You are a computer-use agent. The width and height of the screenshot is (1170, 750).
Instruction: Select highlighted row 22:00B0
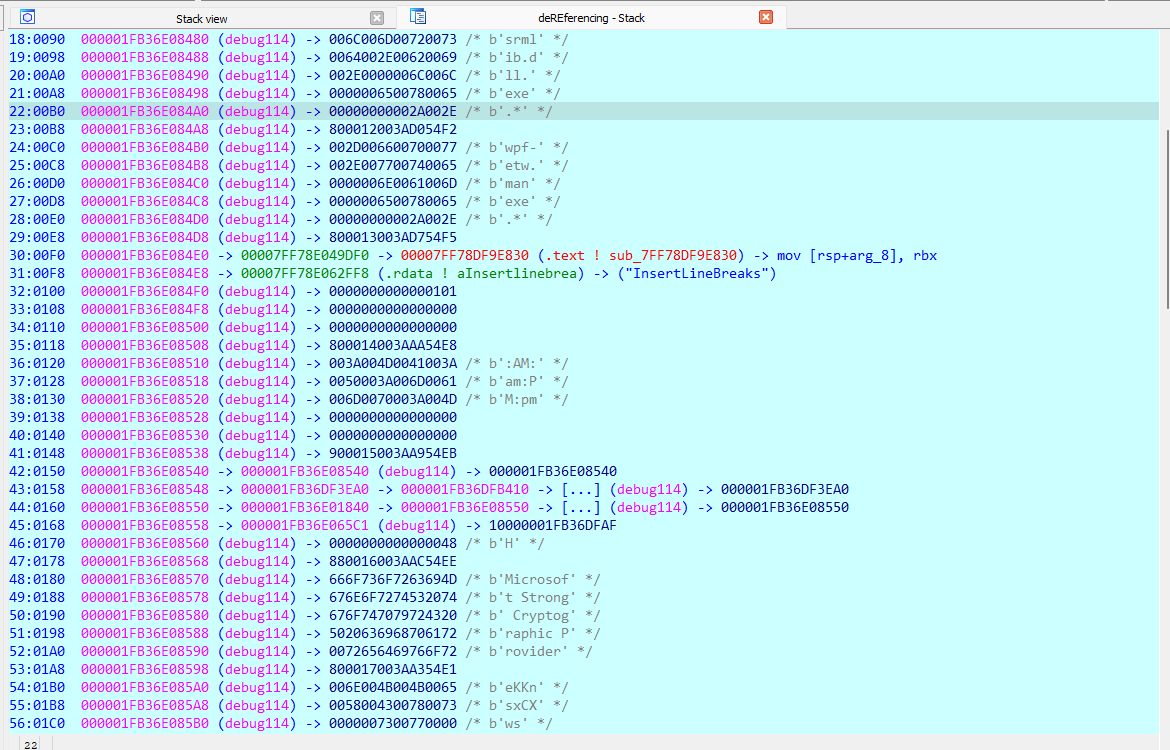[x=583, y=111]
